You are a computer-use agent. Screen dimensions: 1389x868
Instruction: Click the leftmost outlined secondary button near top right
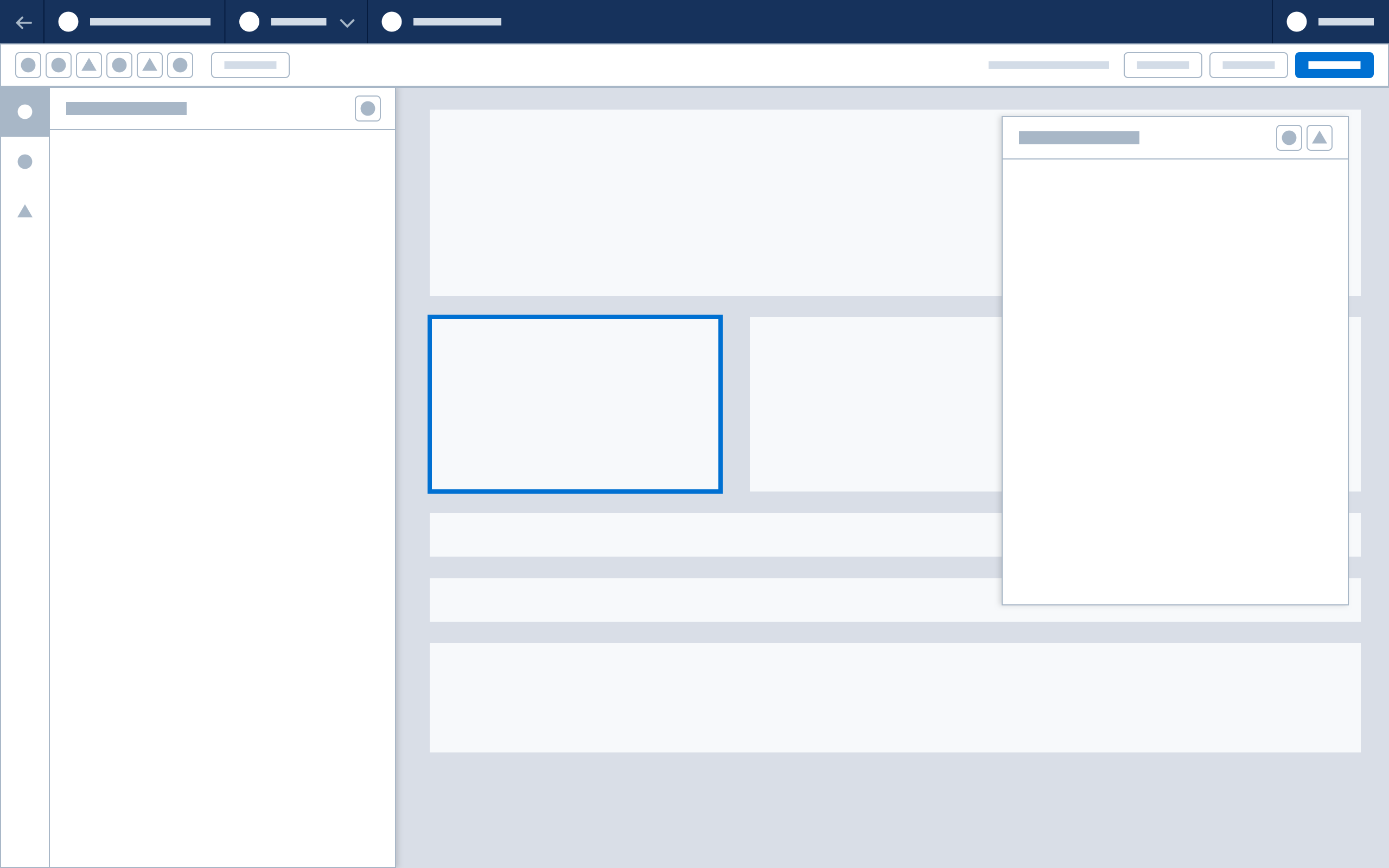point(1163,65)
